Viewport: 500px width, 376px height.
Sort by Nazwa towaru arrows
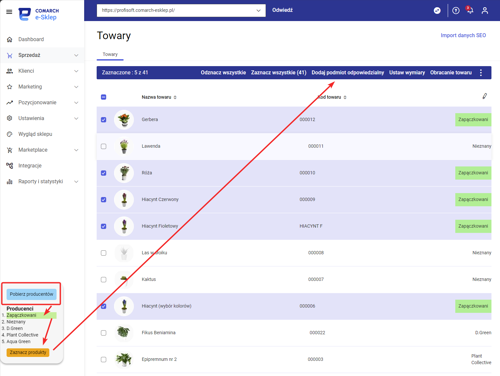coord(175,97)
